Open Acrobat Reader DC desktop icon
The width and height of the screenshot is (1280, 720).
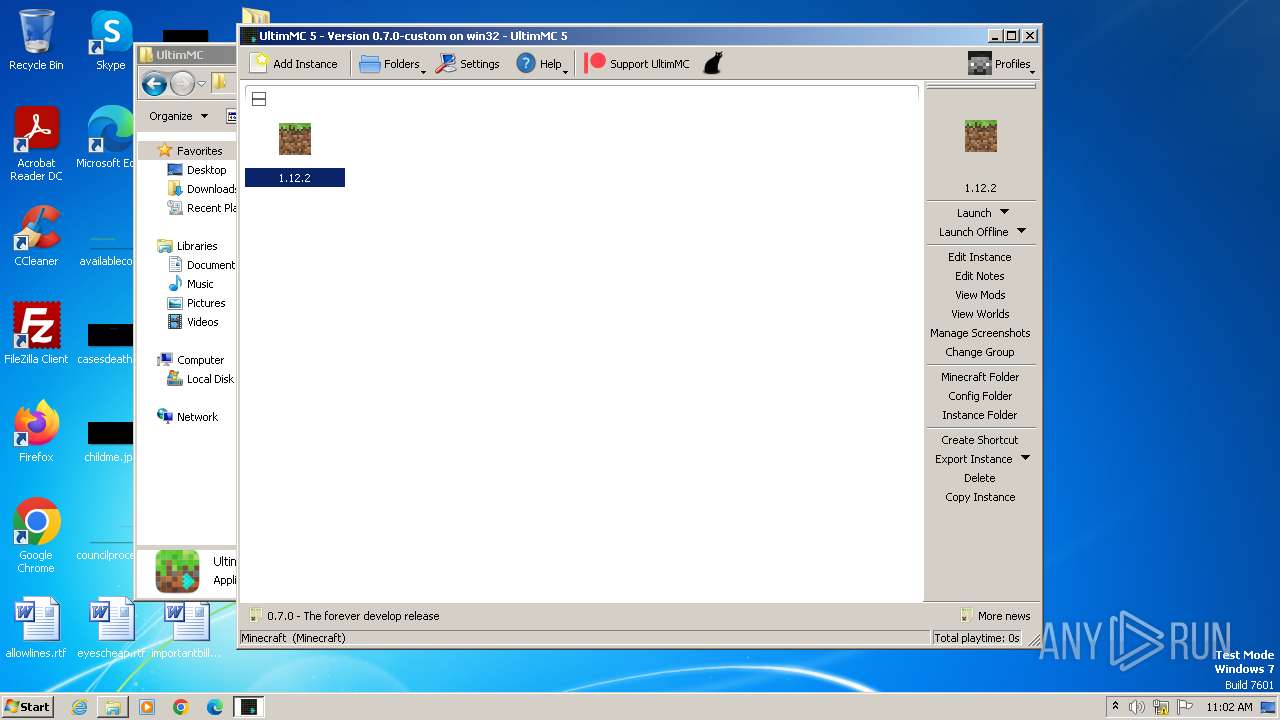coord(36,144)
